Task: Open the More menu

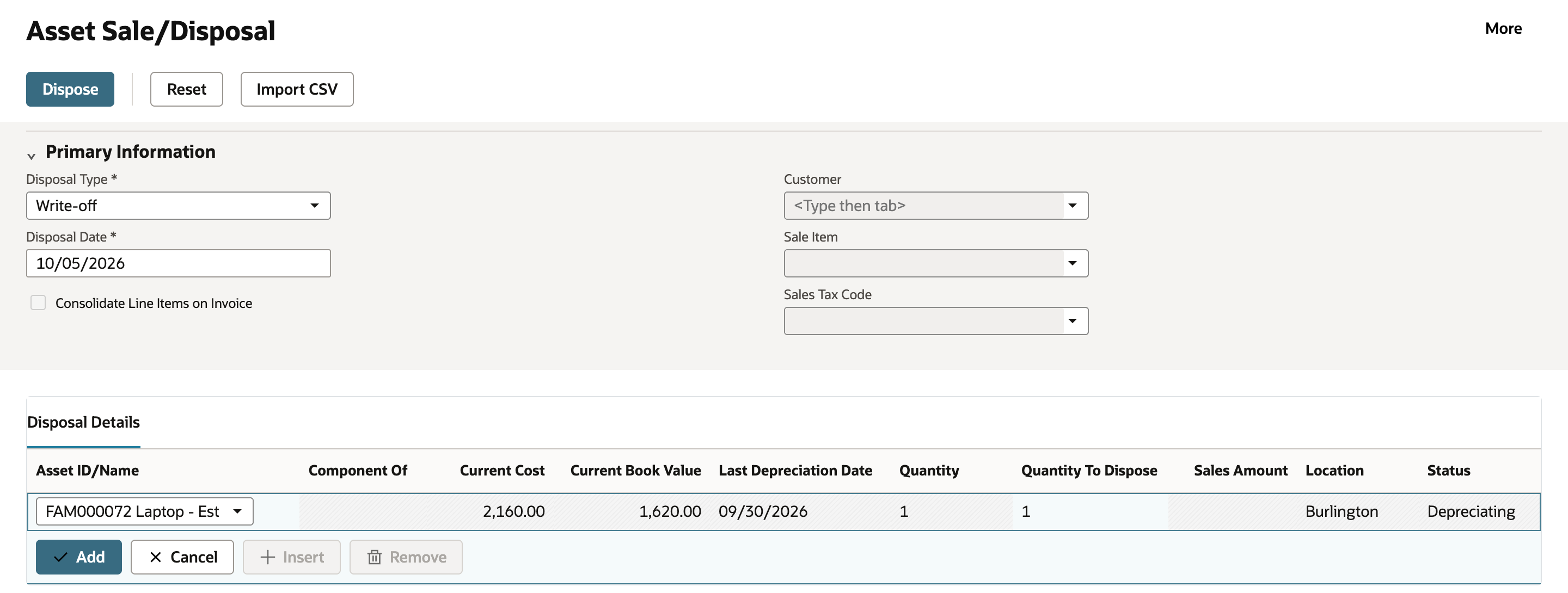Action: pyautogui.click(x=1503, y=29)
